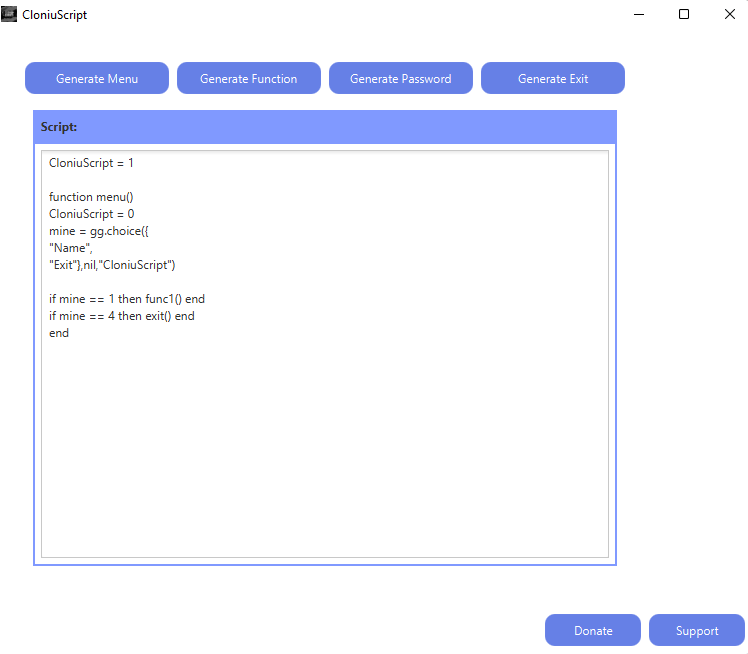Click the Generate Exit button
The image size is (748, 654).
click(553, 78)
